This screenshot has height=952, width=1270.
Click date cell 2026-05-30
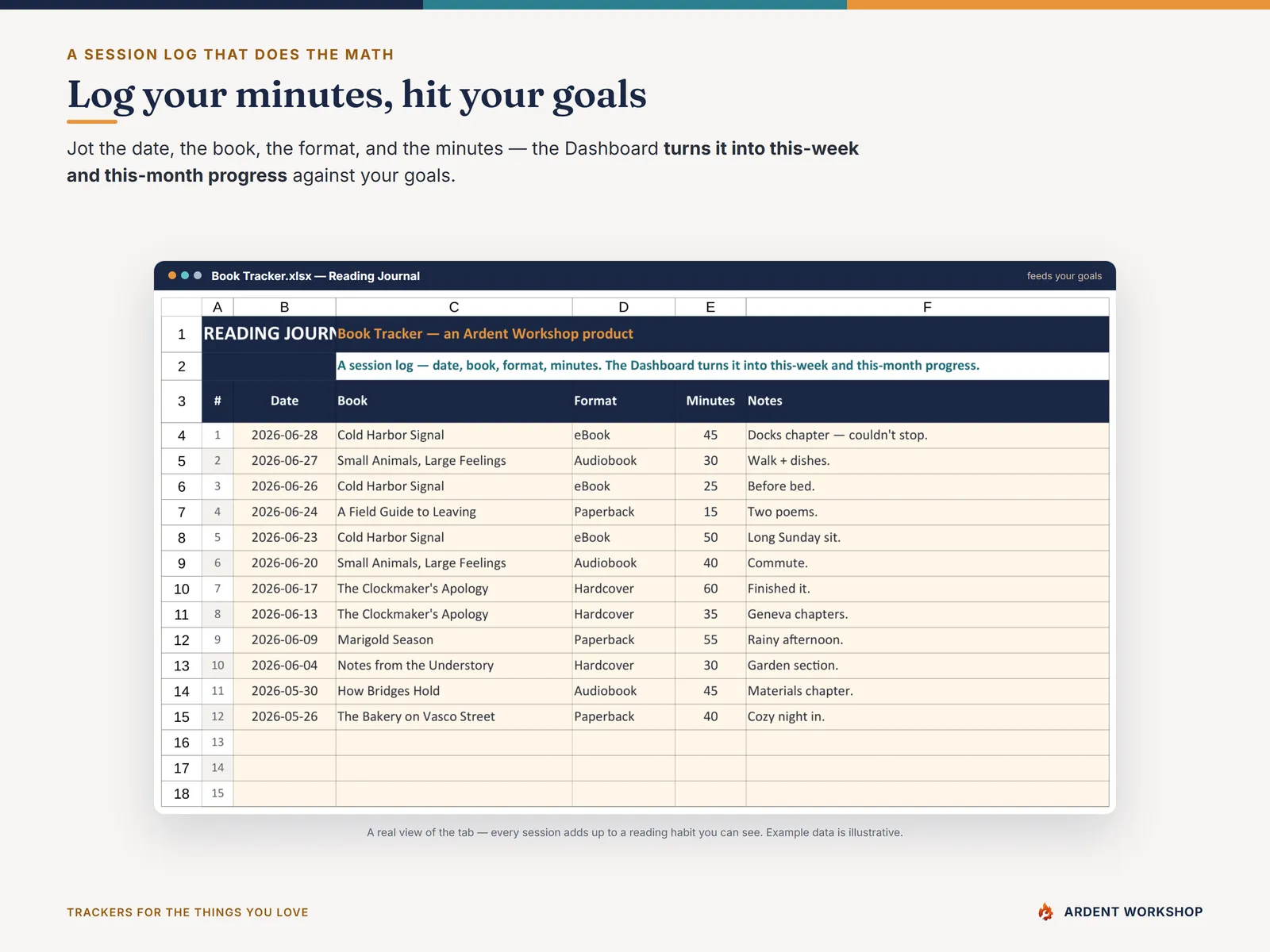point(284,691)
